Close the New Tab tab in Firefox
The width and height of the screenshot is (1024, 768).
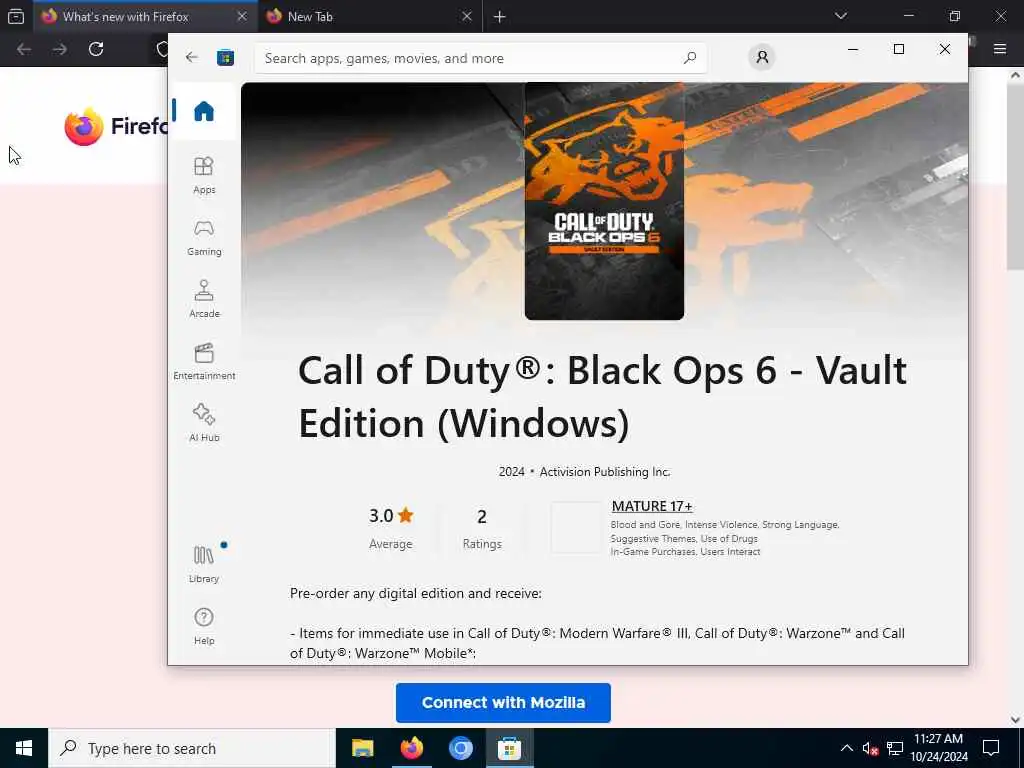tap(466, 16)
